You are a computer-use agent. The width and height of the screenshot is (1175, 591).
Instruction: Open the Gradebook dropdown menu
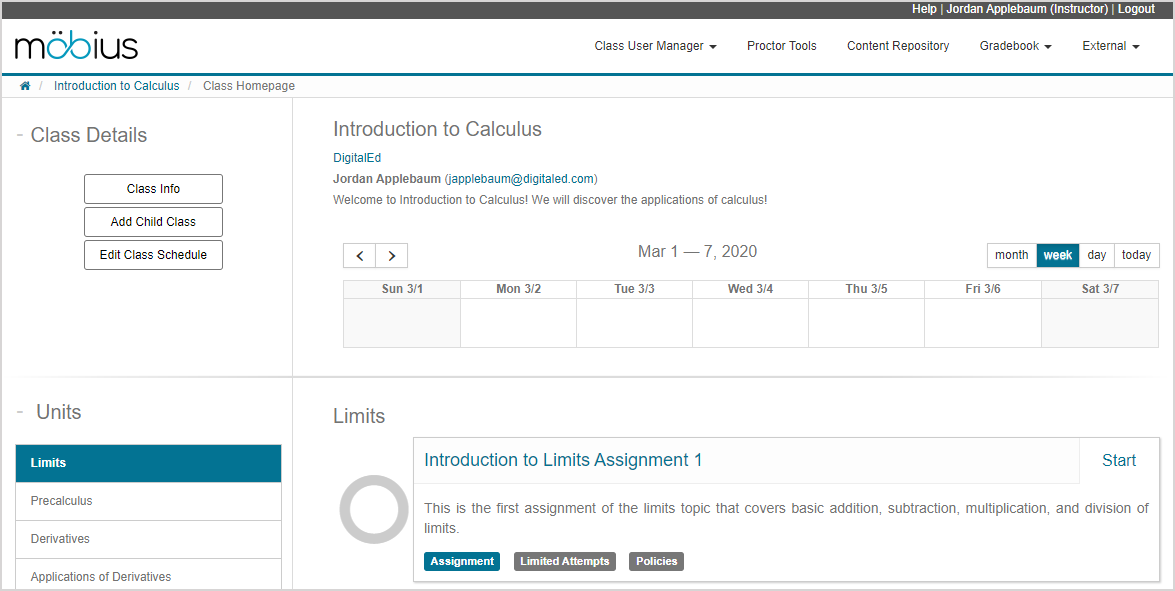point(1015,46)
